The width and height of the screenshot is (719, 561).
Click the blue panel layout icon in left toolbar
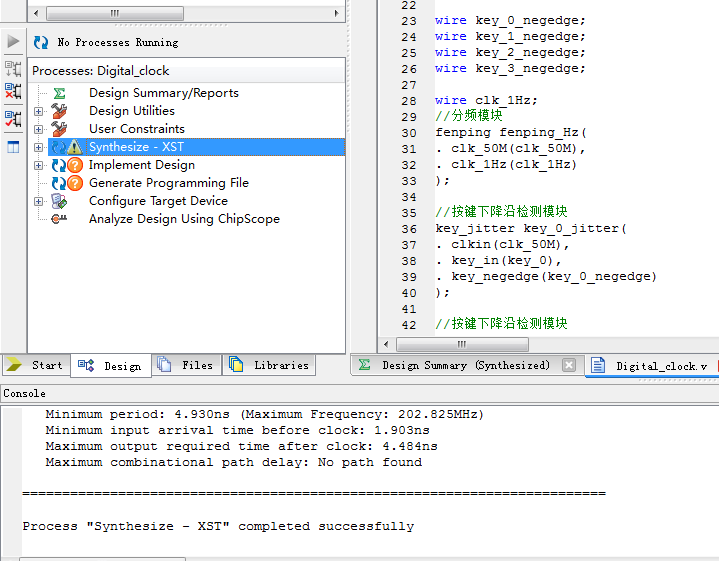pyautogui.click(x=13, y=147)
